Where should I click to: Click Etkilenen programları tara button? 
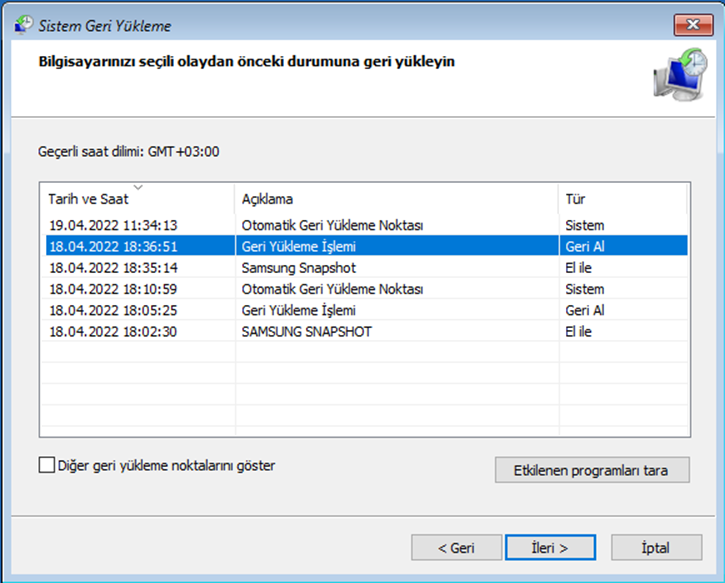tap(592, 470)
